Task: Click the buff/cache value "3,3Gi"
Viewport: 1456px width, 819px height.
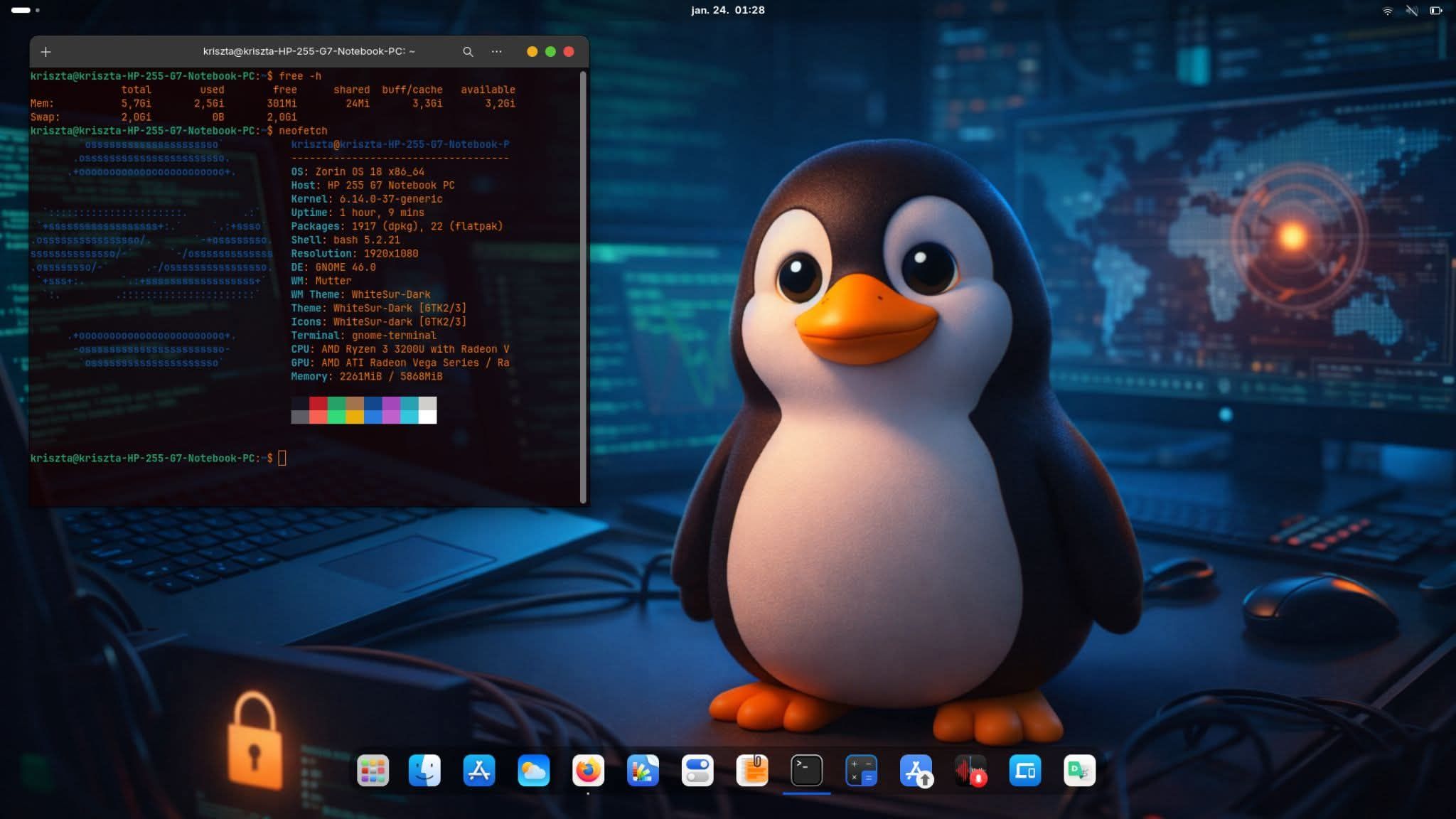Action: click(x=427, y=104)
